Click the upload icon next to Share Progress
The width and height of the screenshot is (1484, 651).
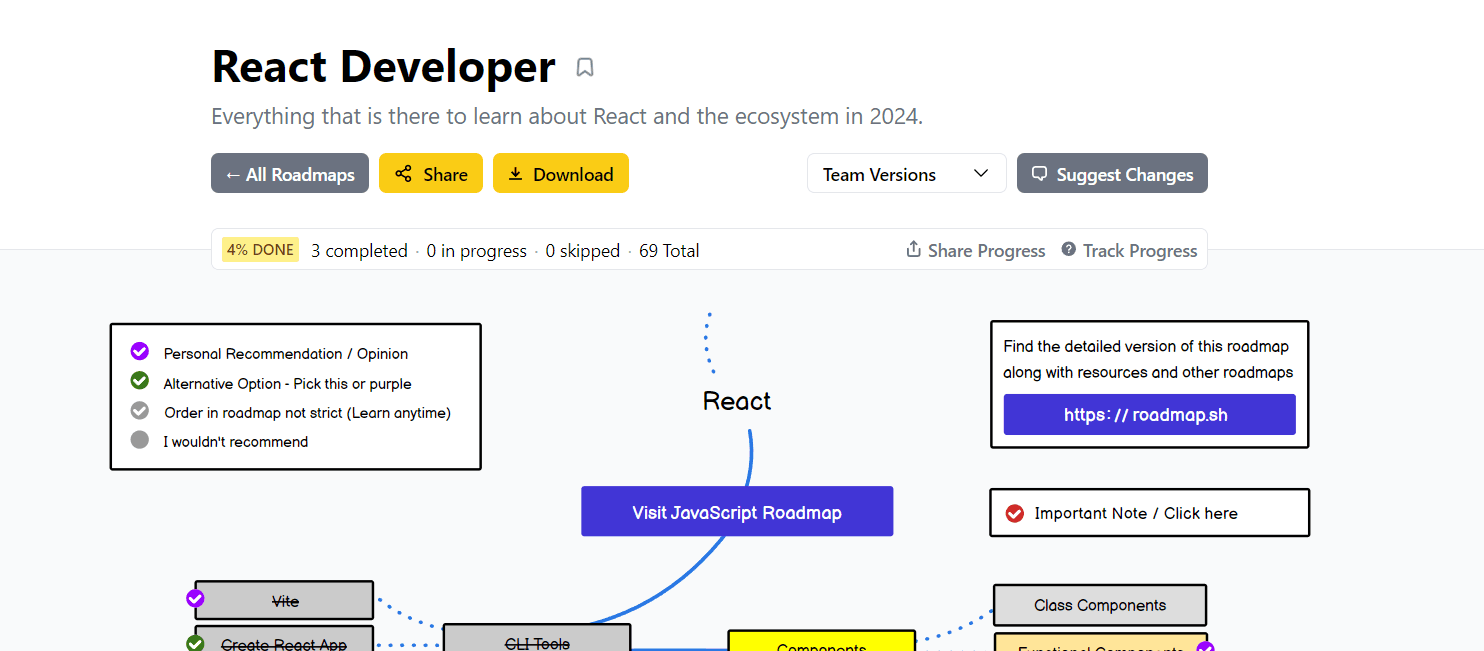tap(913, 250)
